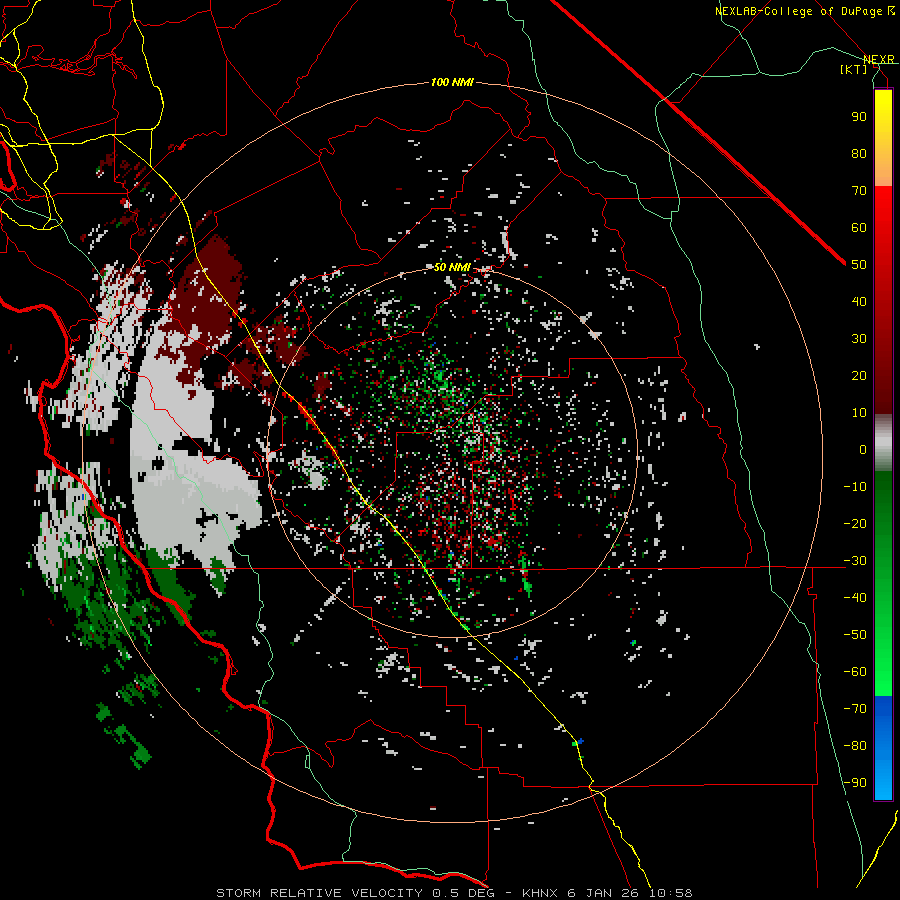Click the NEXR label above the color scale
900x900 pixels.
(879, 59)
